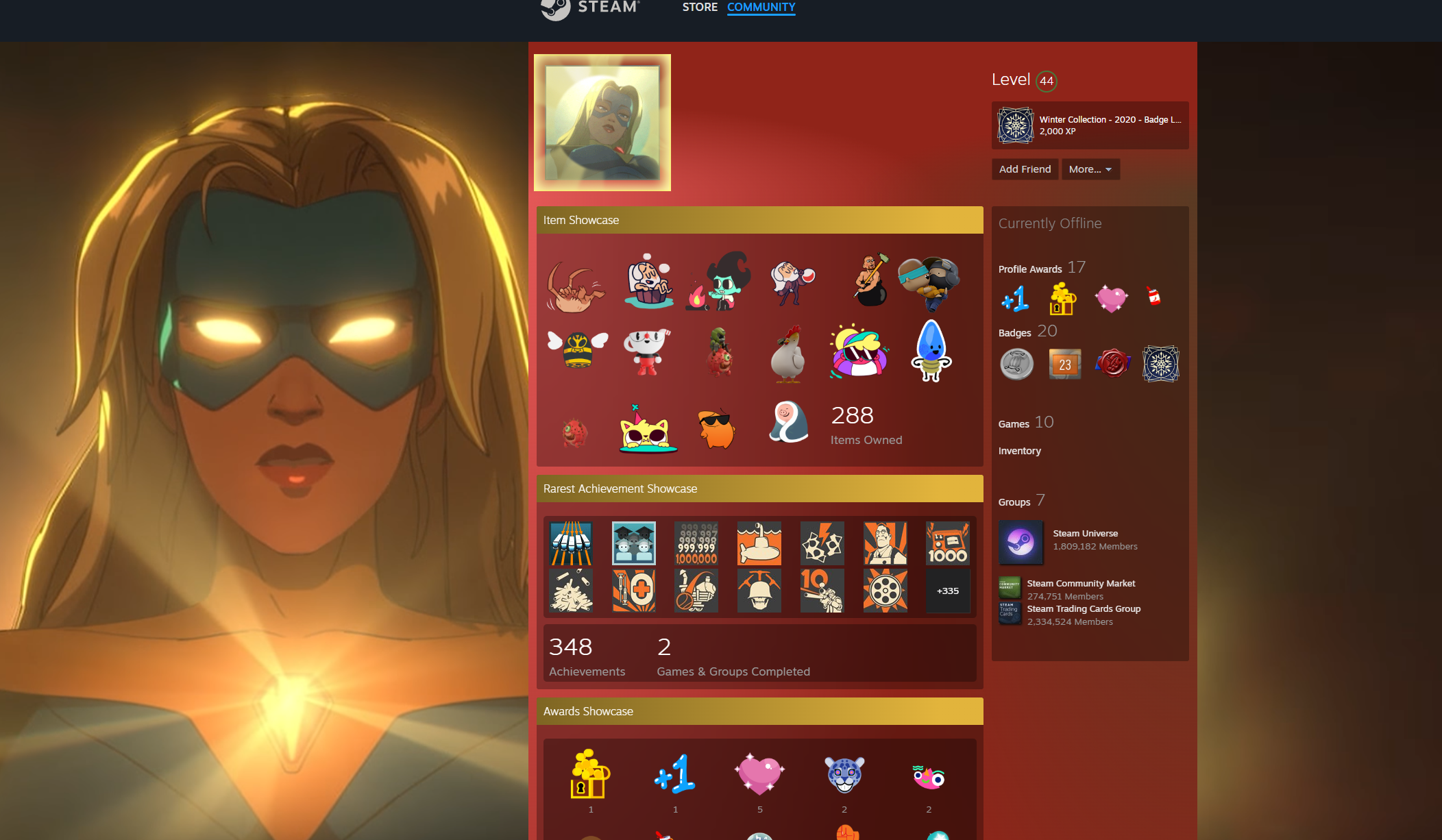
Task: Open the Groups 7 link
Action: [x=1021, y=500]
